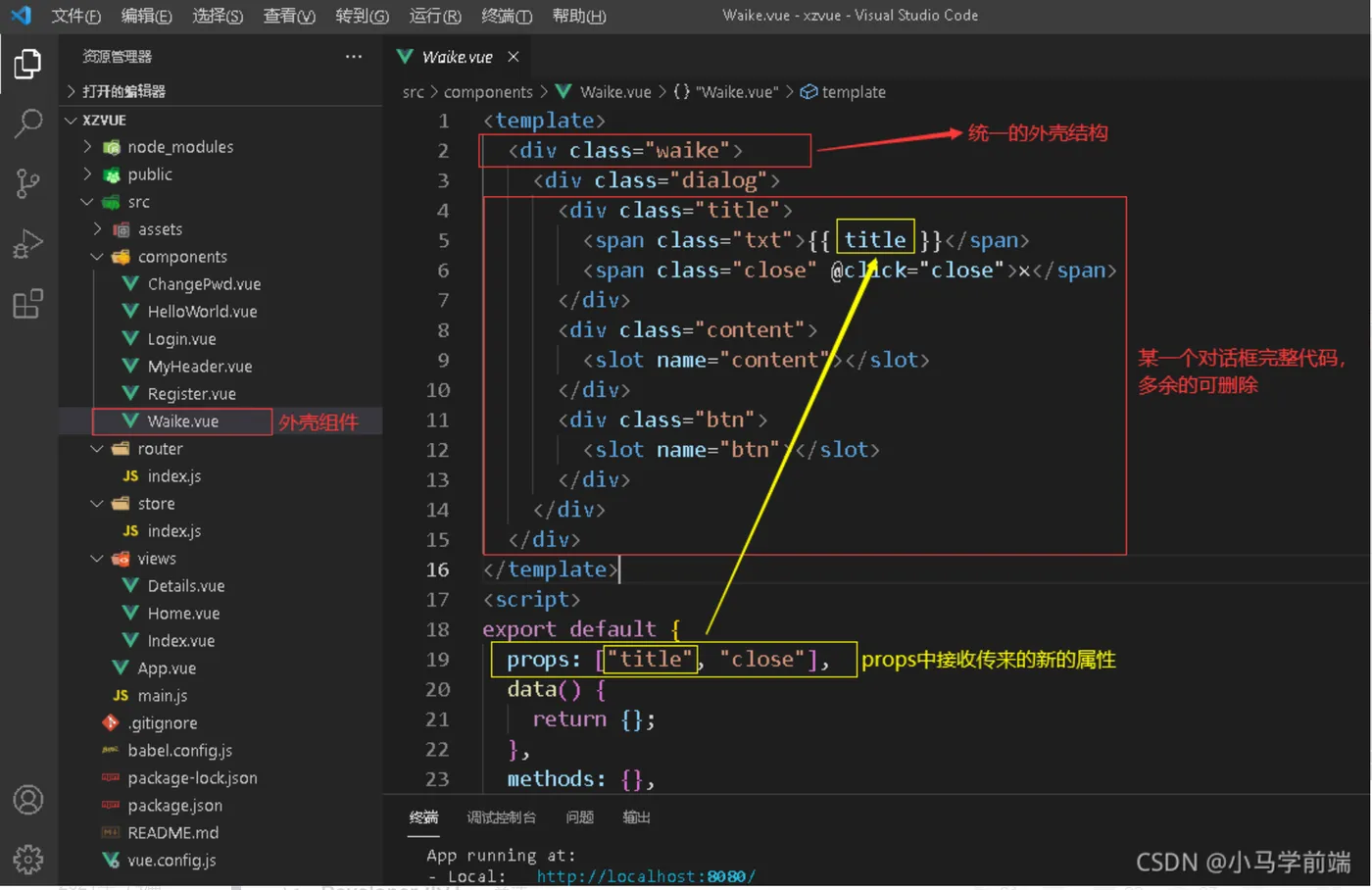Collapse the src folder
The height and width of the screenshot is (890, 1372).
(87, 201)
